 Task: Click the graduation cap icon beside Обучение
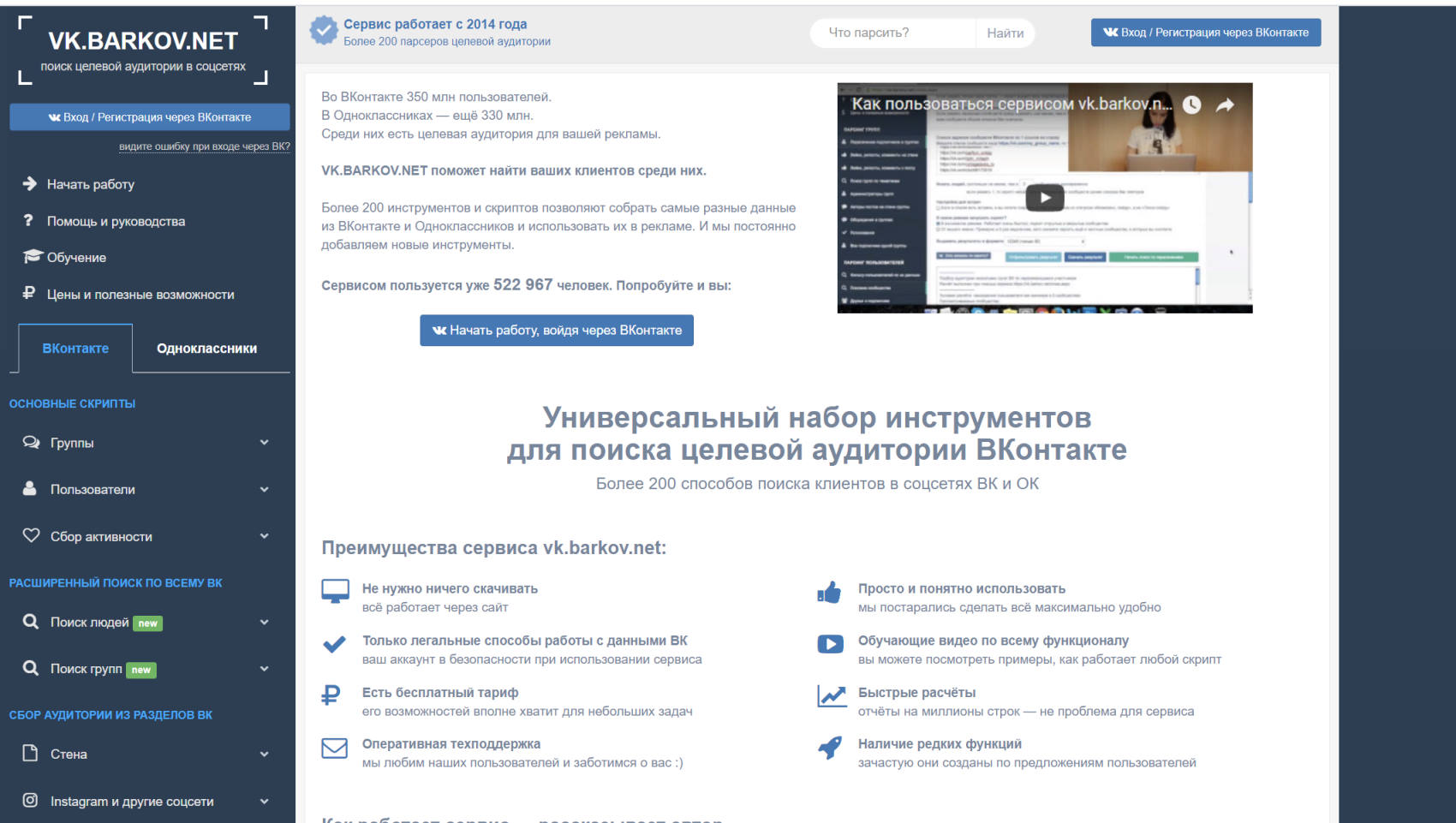[x=32, y=257]
